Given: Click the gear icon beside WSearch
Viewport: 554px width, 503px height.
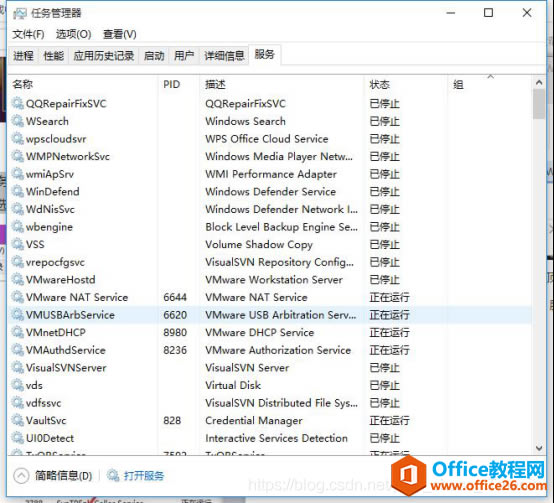Looking at the screenshot, I should pyautogui.click(x=17, y=121).
